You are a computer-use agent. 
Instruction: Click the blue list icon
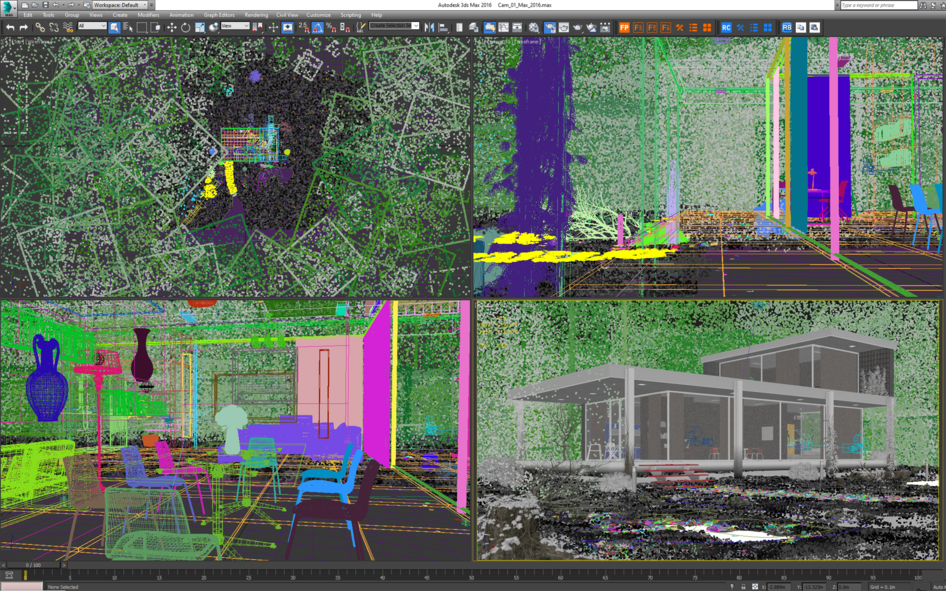[754, 27]
